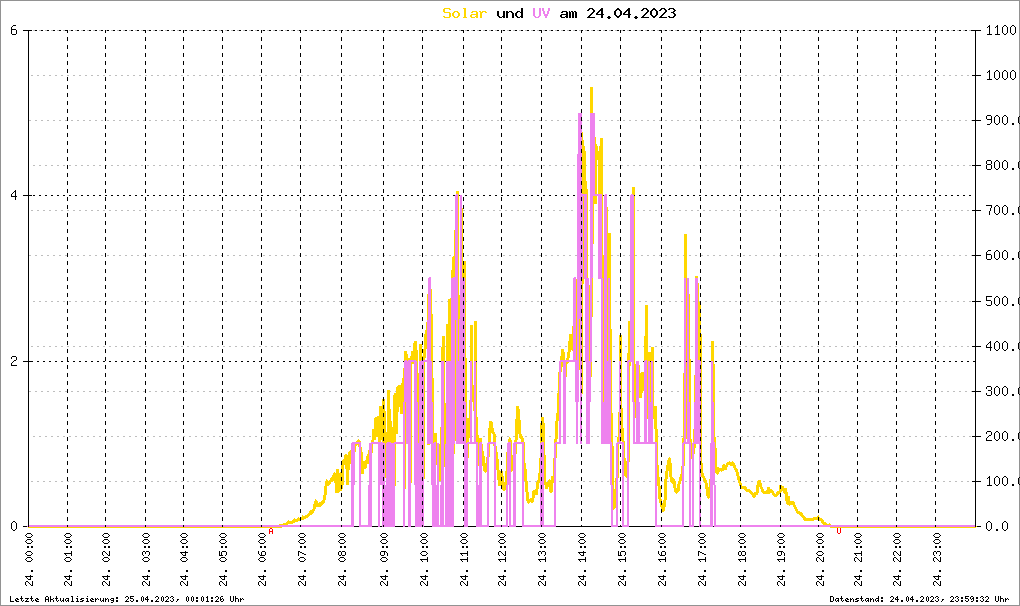Click time axis label '24. 21:00'
The height and width of the screenshot is (606, 1020).
(859, 560)
